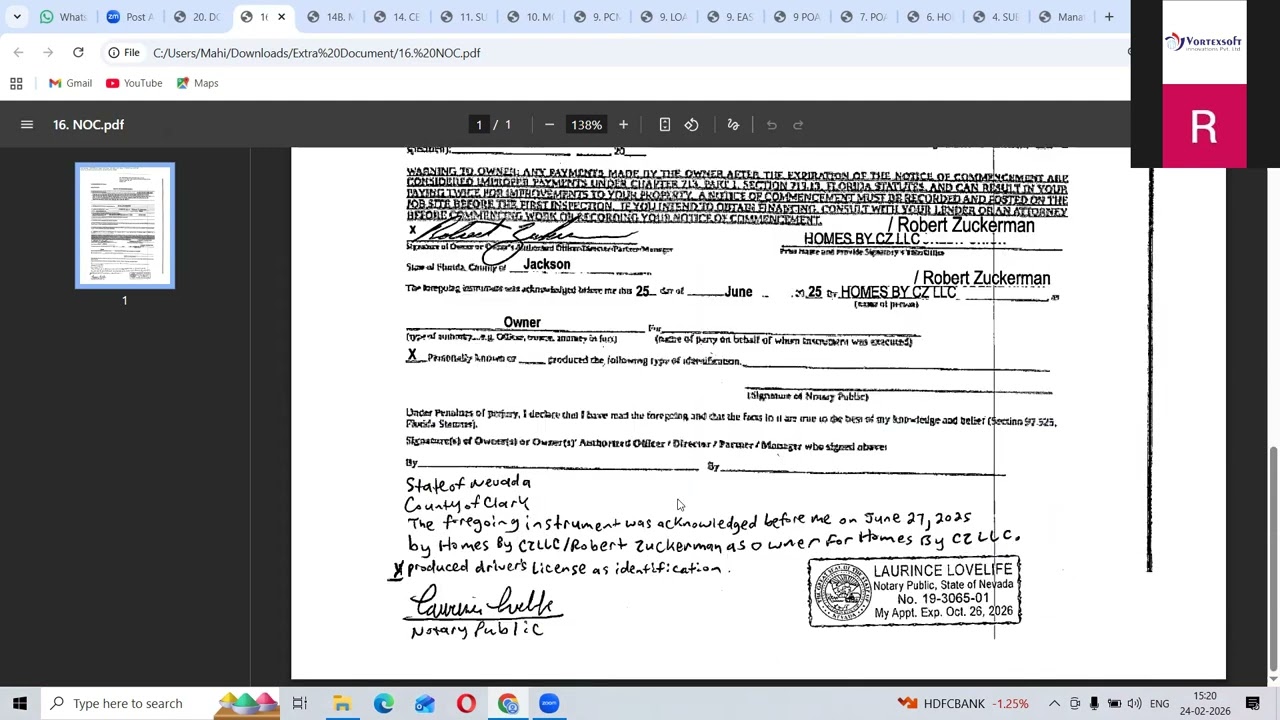Reload the current page
The width and height of the screenshot is (1280, 720).
point(78,52)
